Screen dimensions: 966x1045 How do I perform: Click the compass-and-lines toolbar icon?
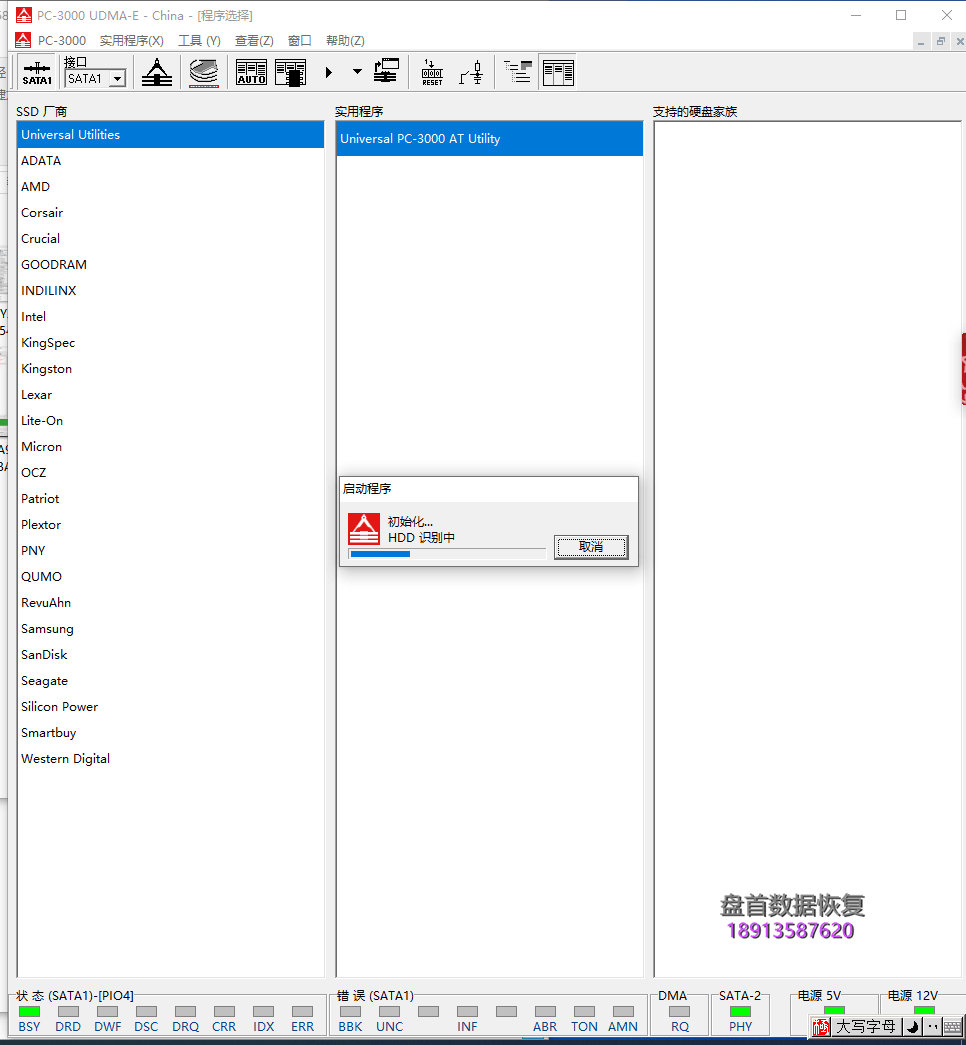tap(157, 72)
